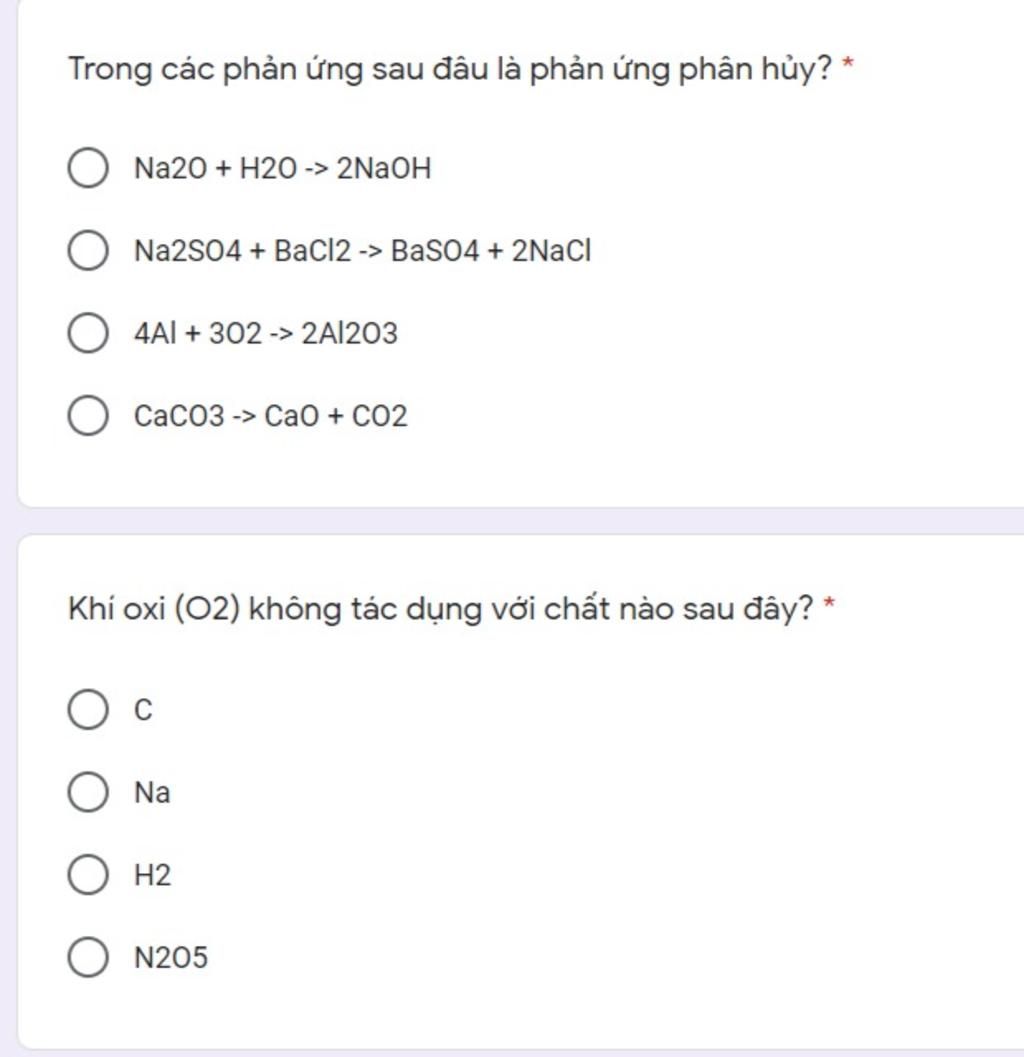Image resolution: width=1024 pixels, height=1057 pixels.
Task: Click the answer text "4Al + 3O2 -> 2Al2O3"
Action: point(266,334)
